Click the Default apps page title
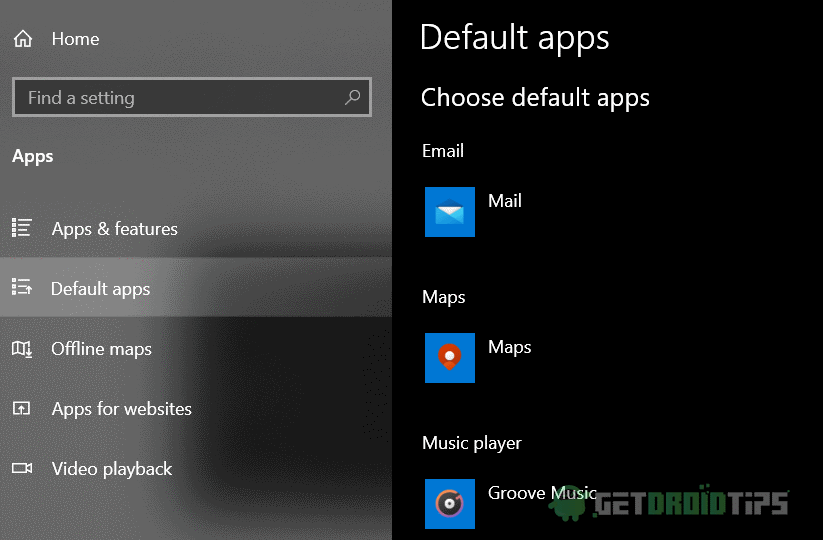 514,38
